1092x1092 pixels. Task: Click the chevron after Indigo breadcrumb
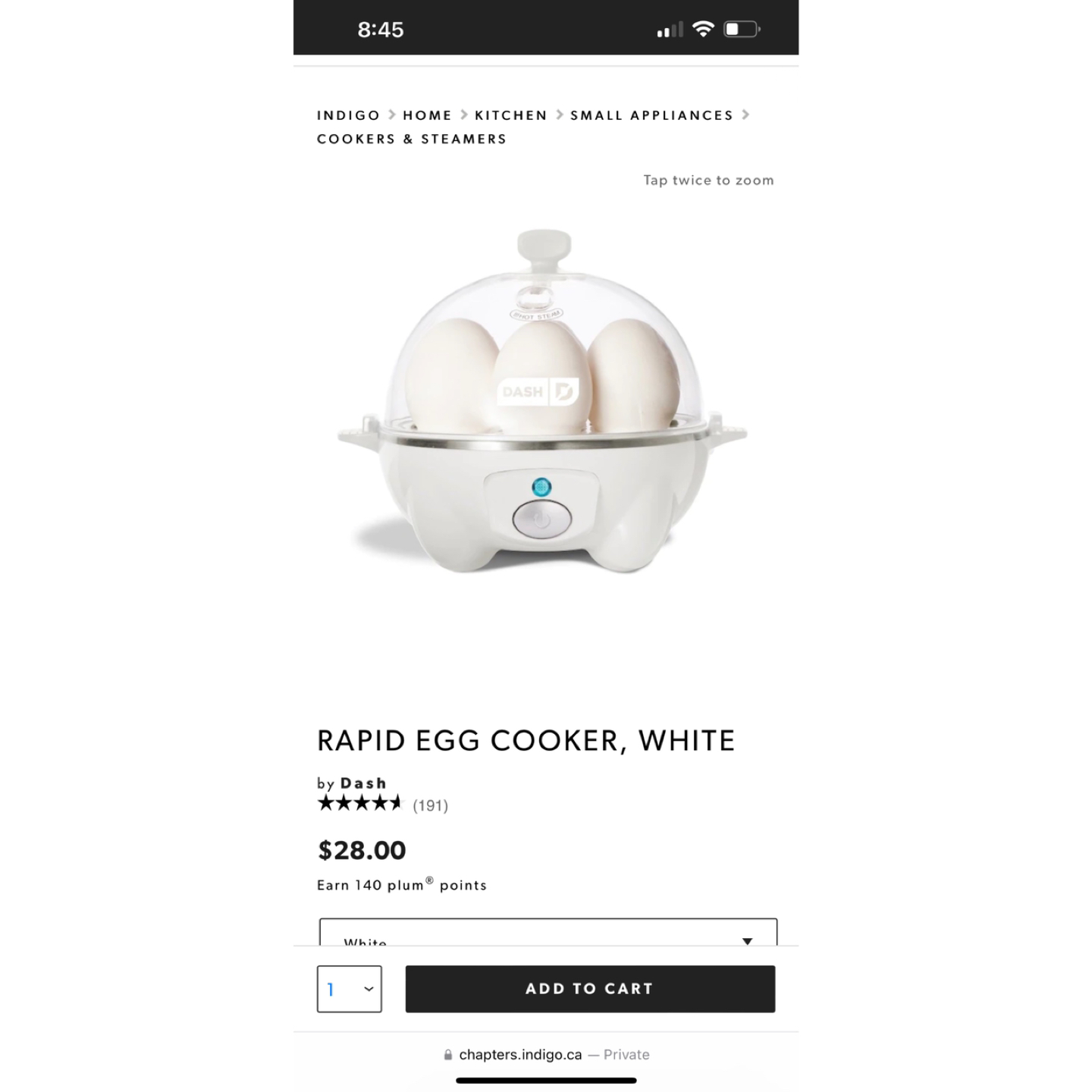(392, 115)
